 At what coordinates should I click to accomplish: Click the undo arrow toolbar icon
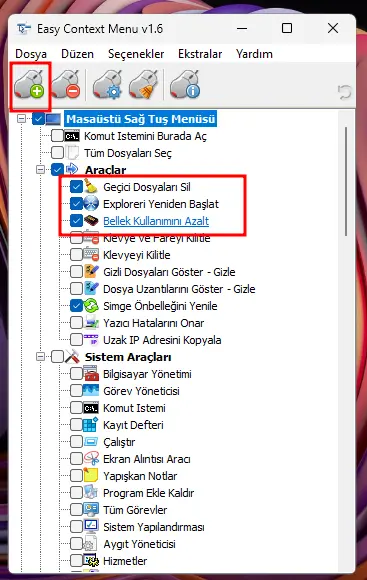click(x=344, y=92)
